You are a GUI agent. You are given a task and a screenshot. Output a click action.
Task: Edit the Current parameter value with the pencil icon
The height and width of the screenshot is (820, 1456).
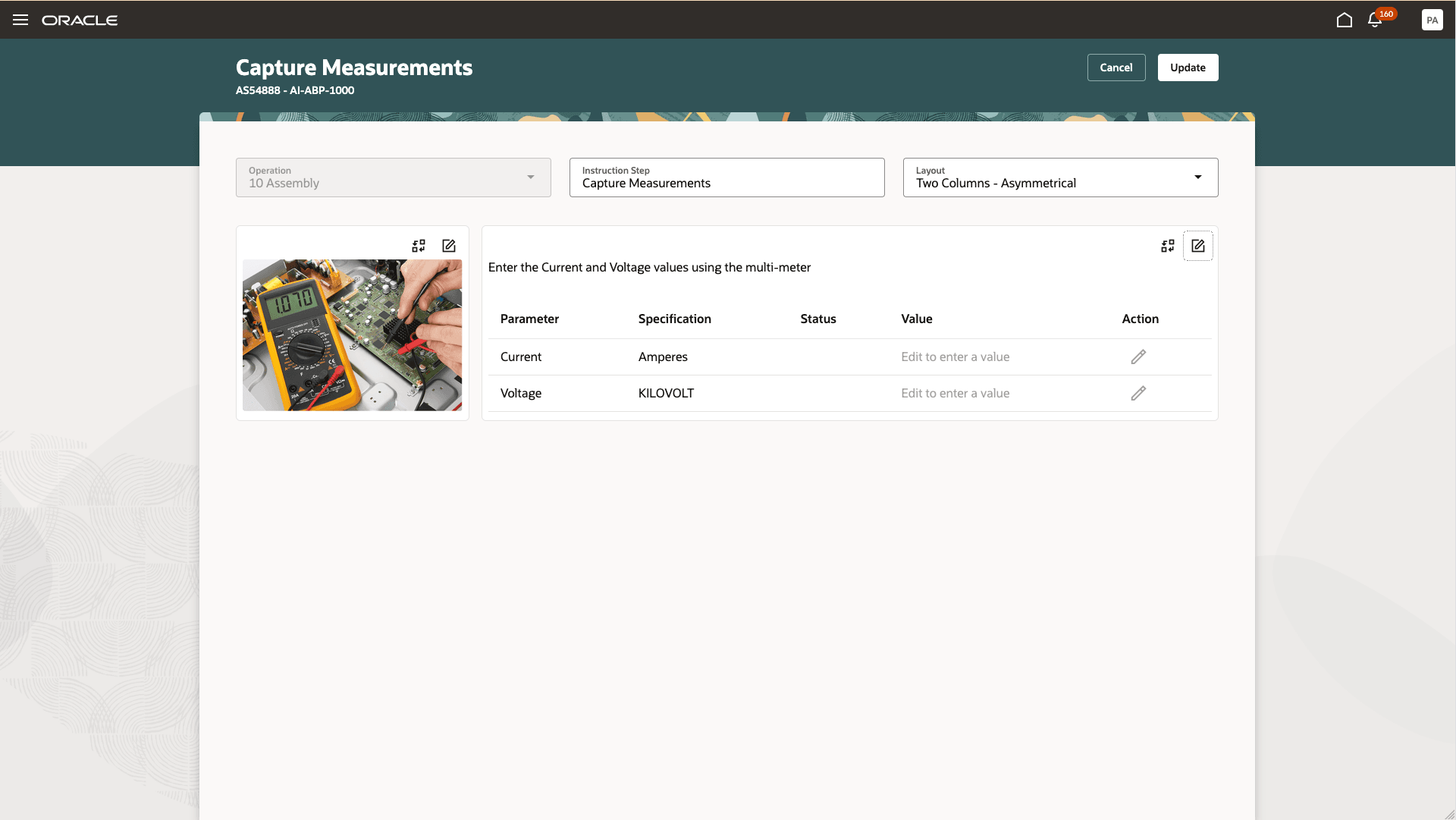[1139, 357]
